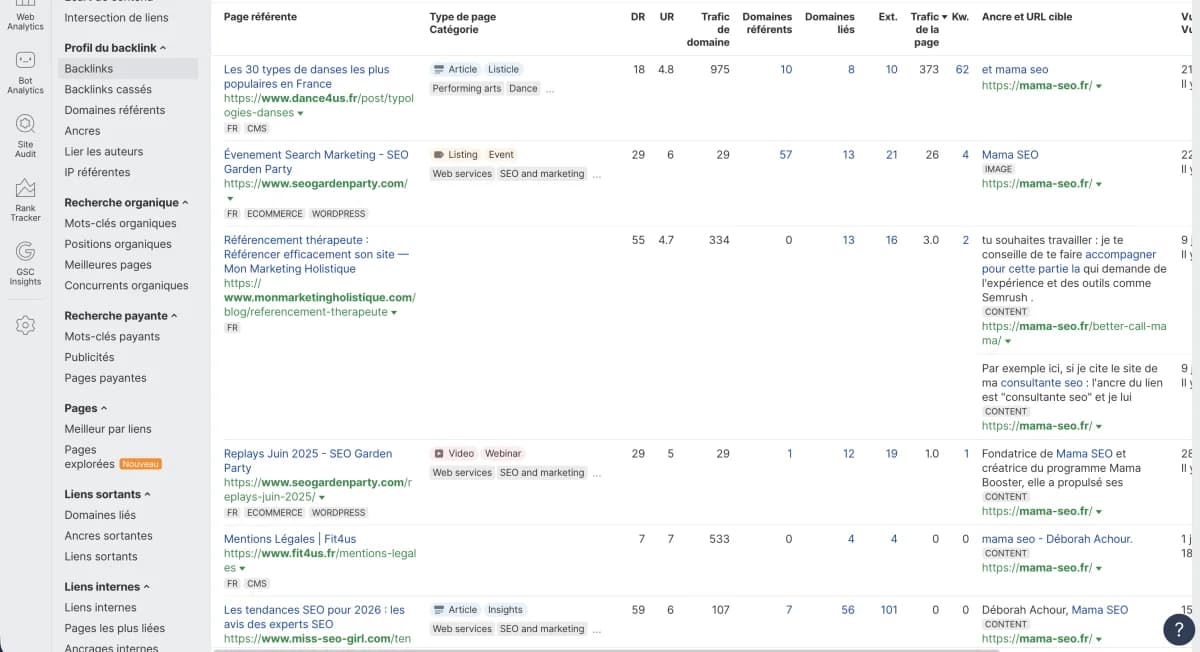Open the Trafic de la page sort dropdown
Image resolution: width=1200 pixels, height=652 pixels.
(943, 17)
